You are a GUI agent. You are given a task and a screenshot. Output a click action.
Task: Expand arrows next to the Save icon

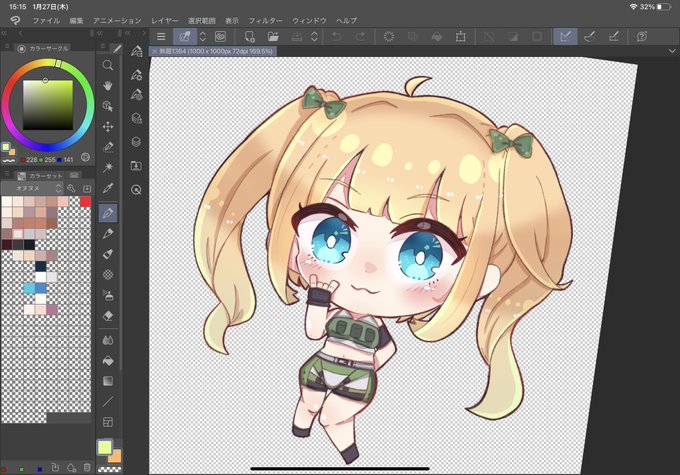click(x=314, y=36)
